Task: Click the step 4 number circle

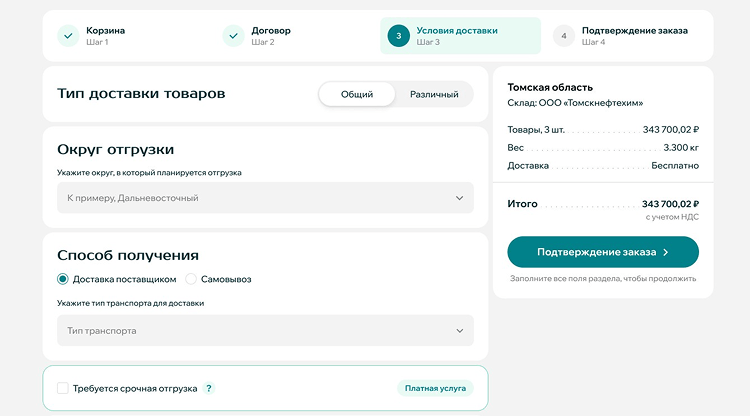Action: tap(564, 36)
